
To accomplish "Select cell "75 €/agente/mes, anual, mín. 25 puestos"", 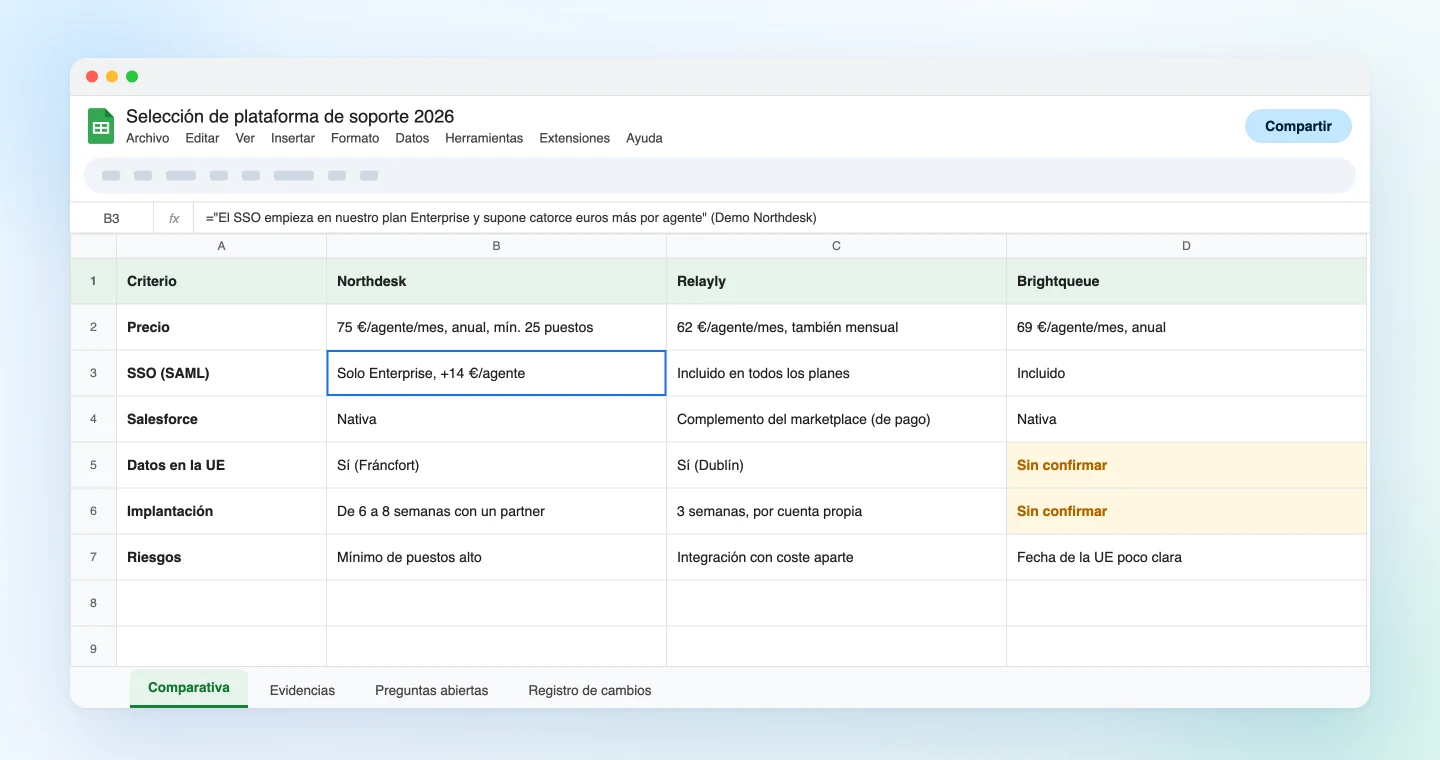I will point(497,327).
